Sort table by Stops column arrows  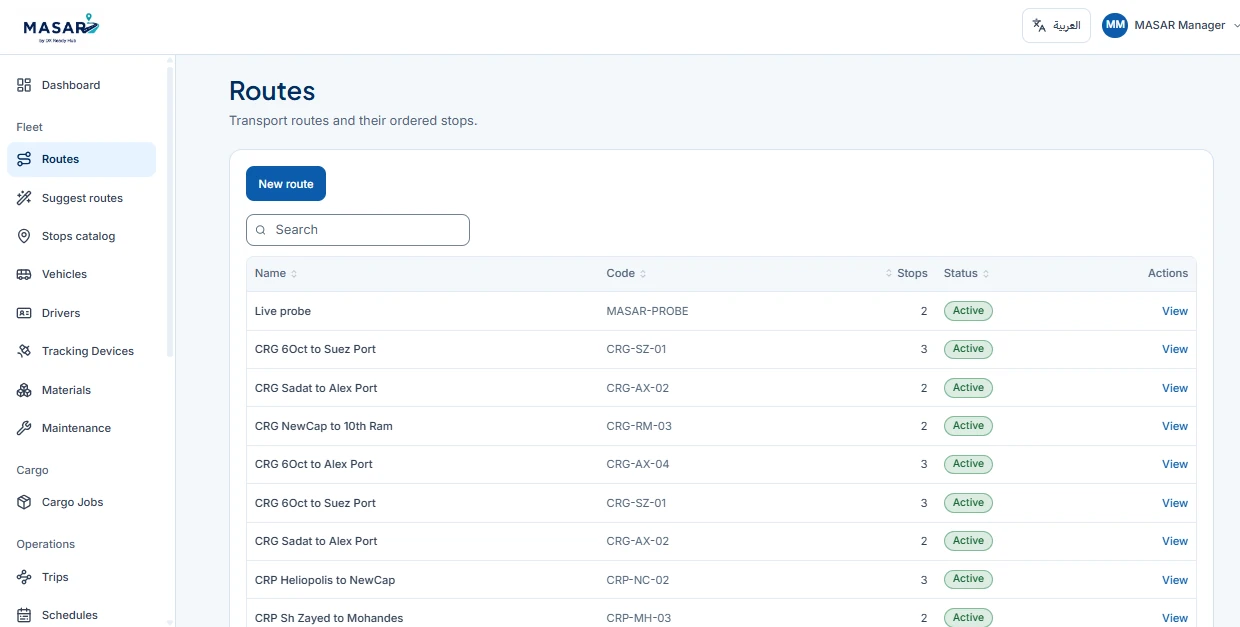pos(889,274)
